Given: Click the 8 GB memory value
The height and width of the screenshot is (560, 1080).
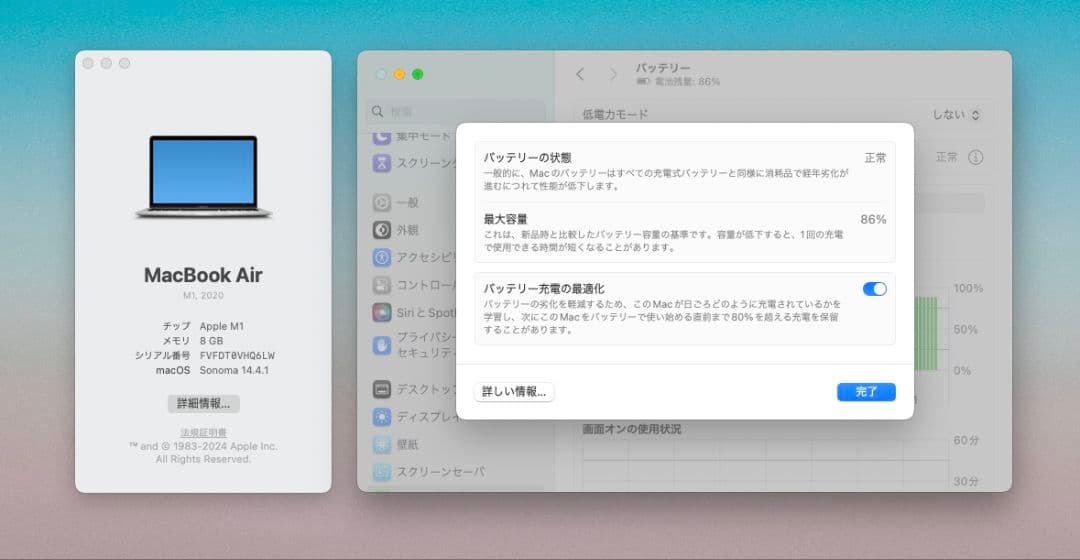Looking at the screenshot, I should coord(211,341).
